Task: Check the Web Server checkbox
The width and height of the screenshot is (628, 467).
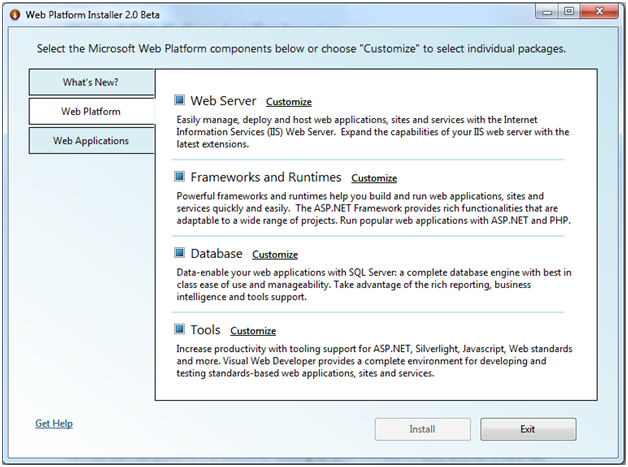Action: point(179,99)
